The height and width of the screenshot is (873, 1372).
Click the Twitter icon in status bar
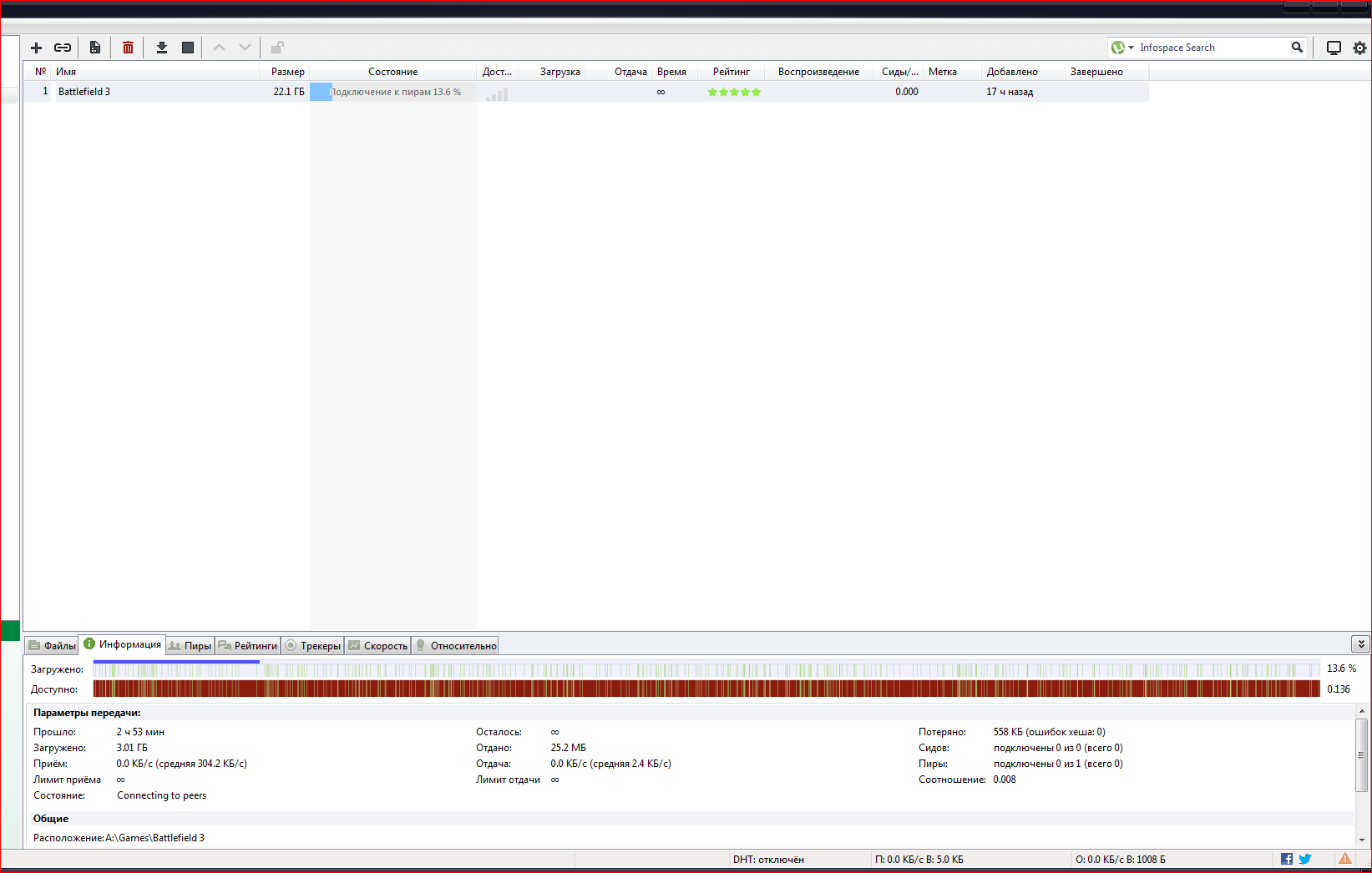coord(1305,859)
